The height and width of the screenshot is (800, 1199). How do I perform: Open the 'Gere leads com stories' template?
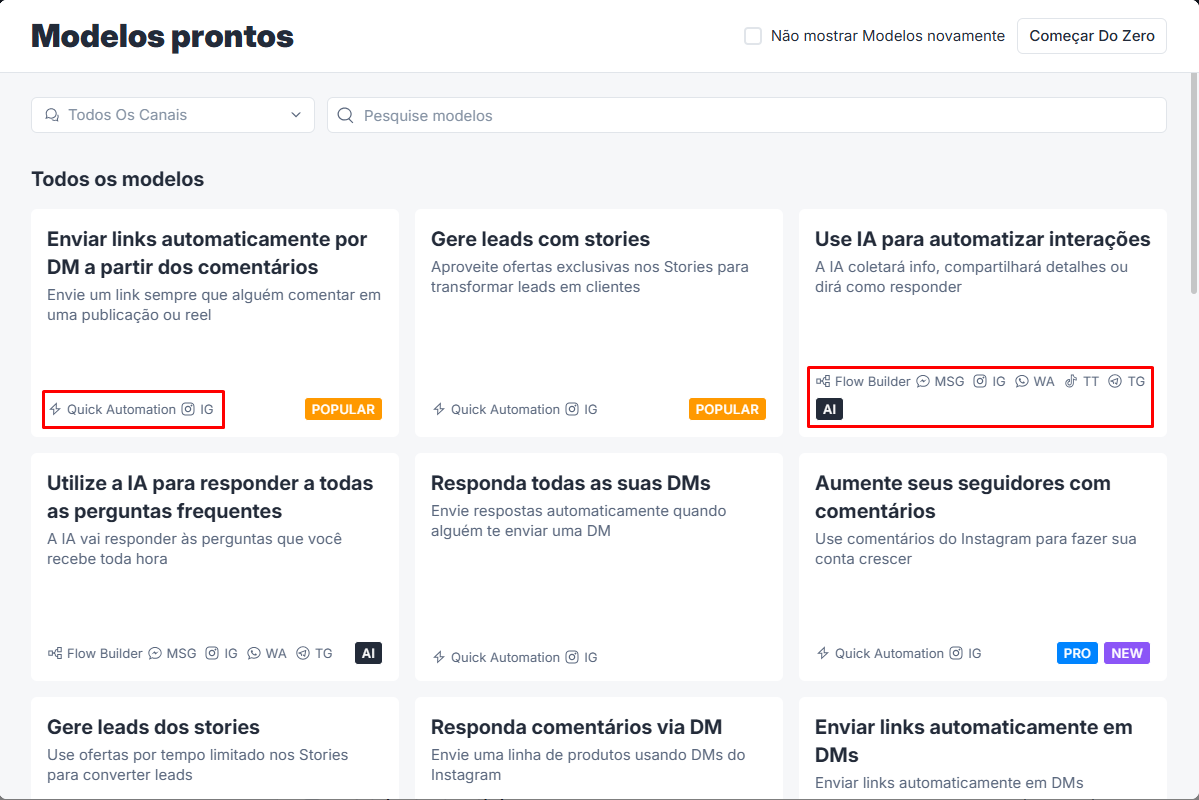pos(598,323)
